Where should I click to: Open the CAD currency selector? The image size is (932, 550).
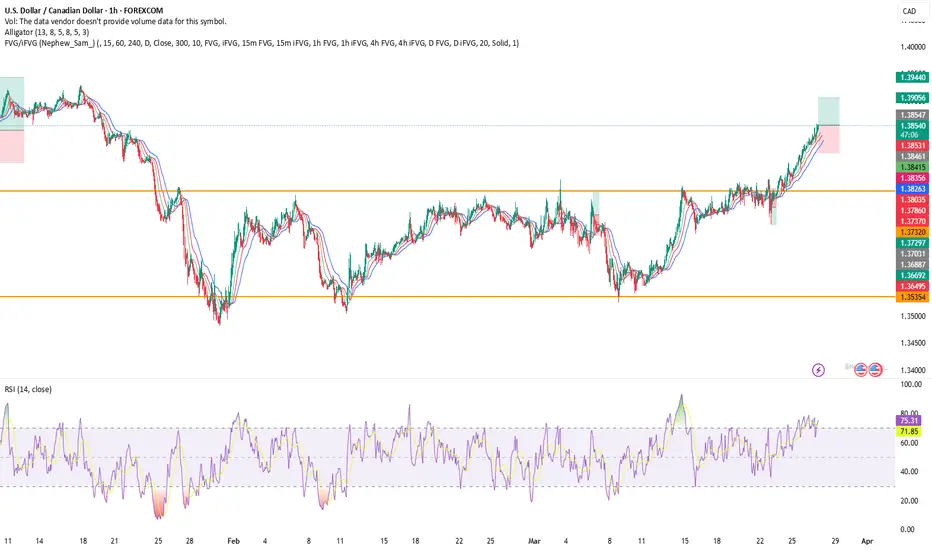point(909,11)
